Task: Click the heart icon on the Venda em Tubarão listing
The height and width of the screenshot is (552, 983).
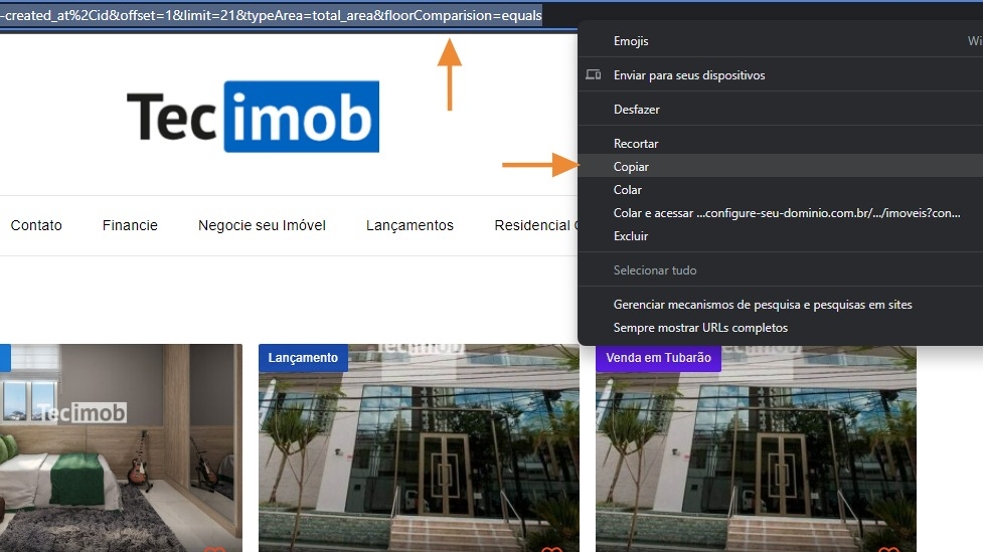Action: tap(889, 549)
